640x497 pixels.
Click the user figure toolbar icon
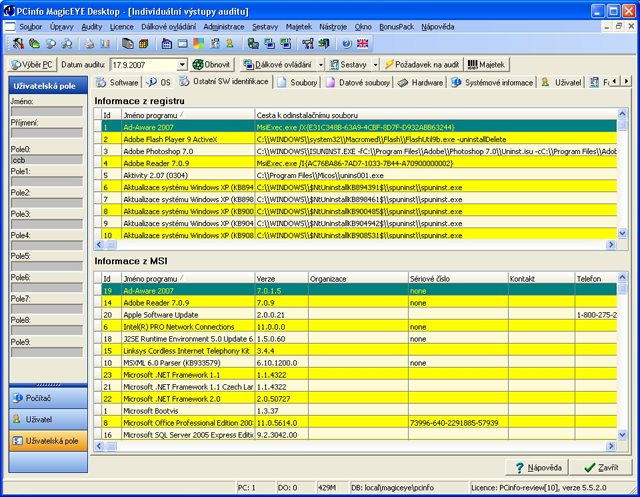pyautogui.click(x=230, y=44)
